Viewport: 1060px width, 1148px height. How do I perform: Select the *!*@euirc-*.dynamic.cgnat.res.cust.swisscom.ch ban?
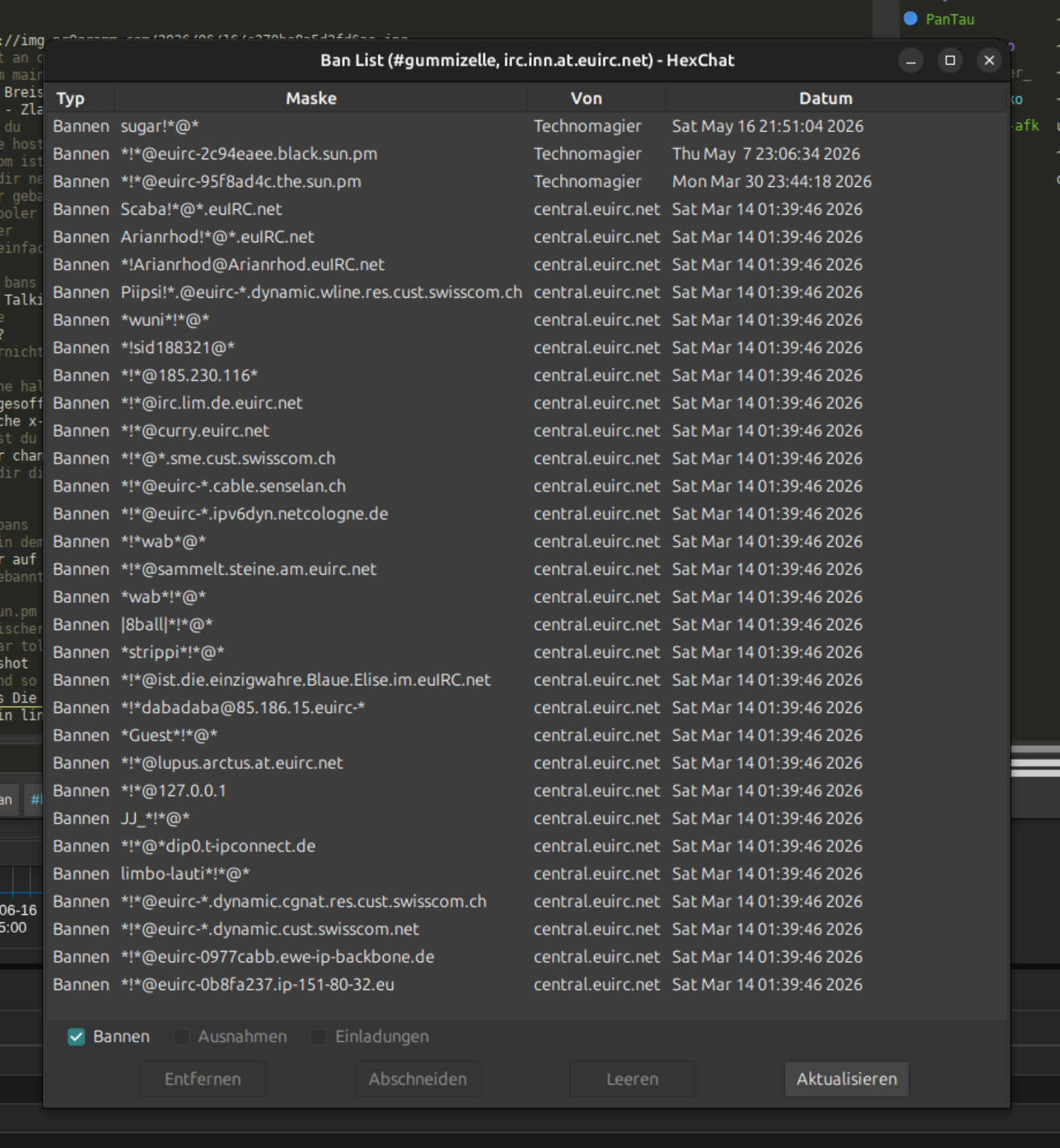[303, 900]
